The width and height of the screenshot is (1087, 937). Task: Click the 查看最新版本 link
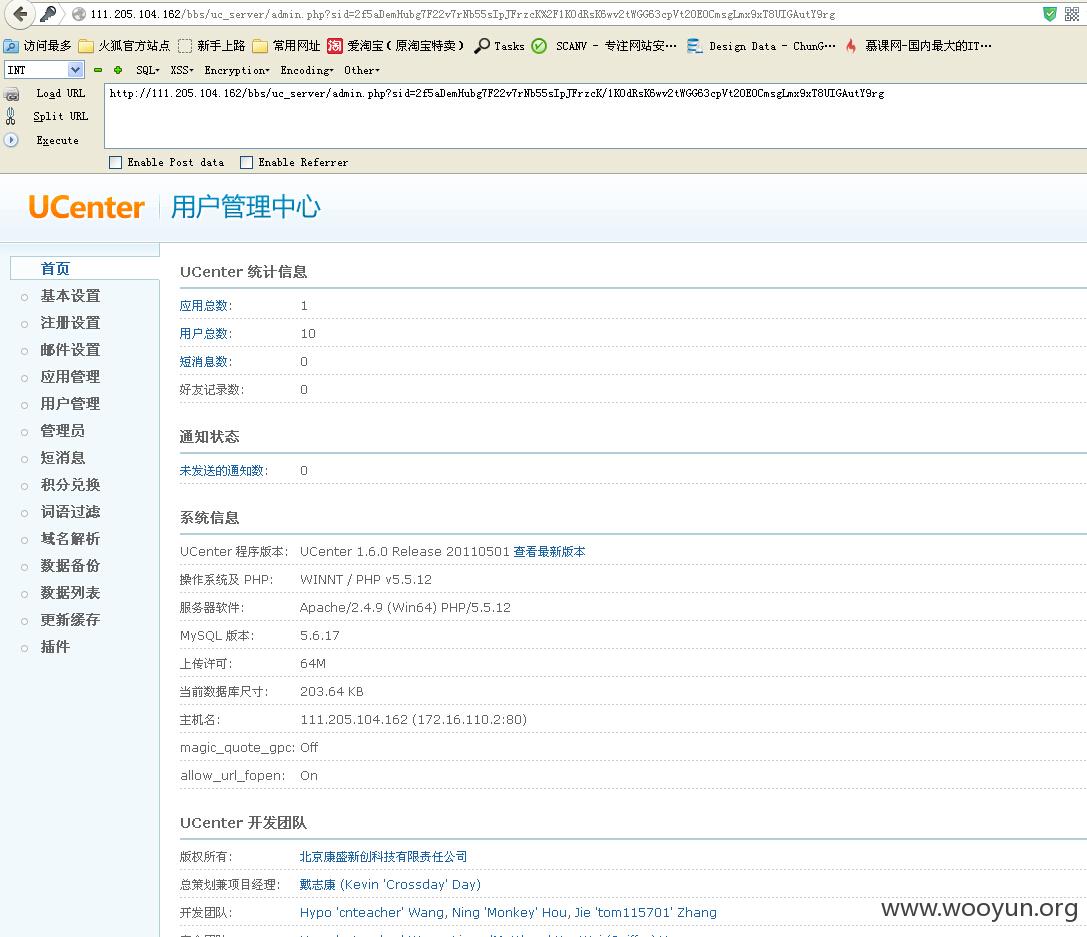pos(549,552)
